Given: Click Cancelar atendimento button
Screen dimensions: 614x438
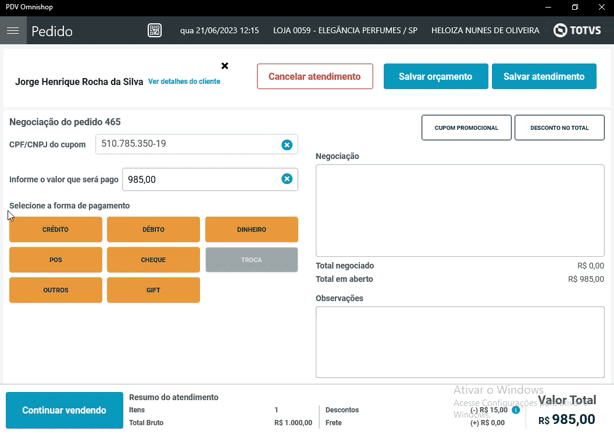Looking at the screenshot, I should [x=315, y=76].
